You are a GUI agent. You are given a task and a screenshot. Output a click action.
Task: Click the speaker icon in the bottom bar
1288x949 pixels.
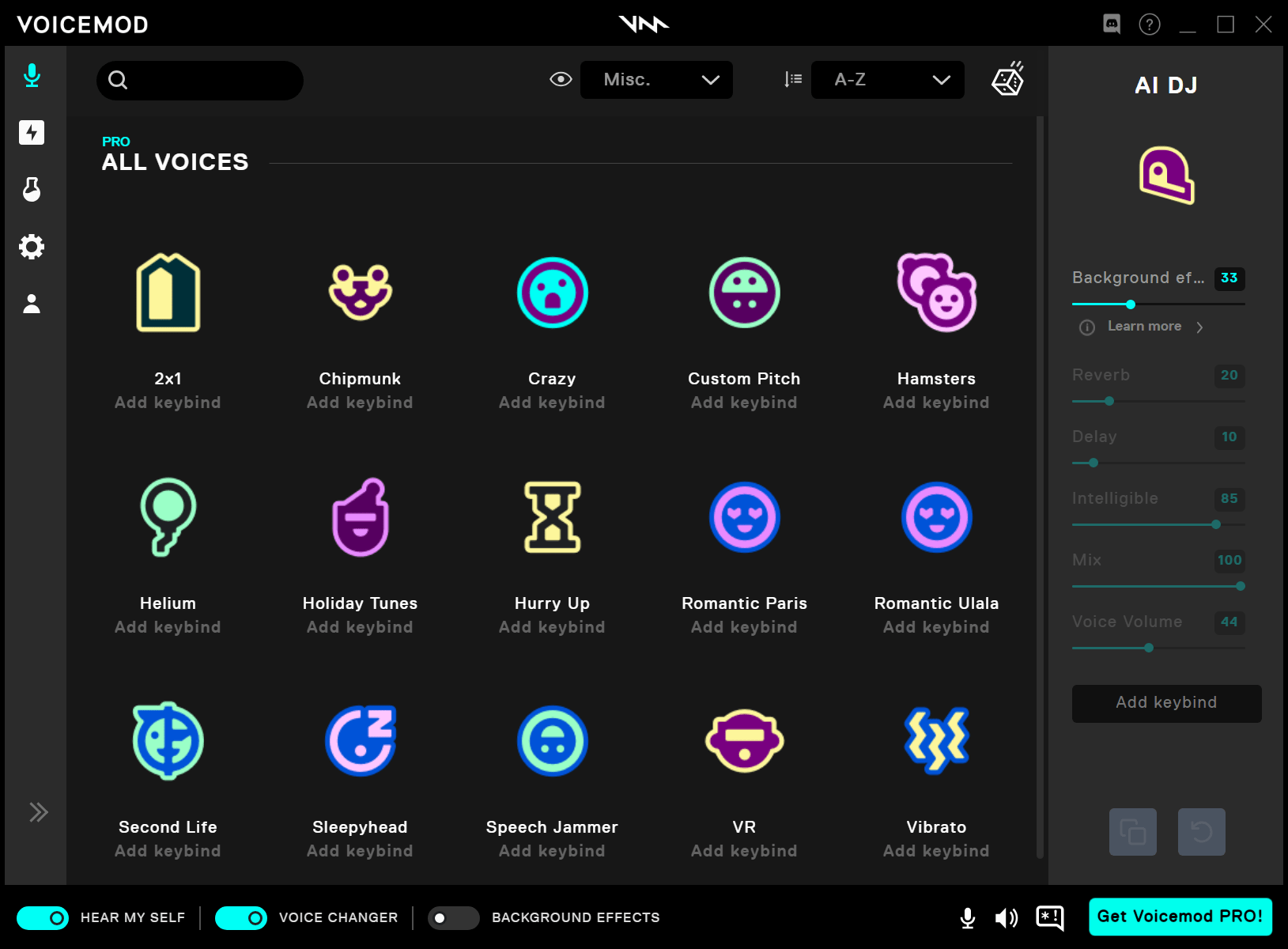[x=1006, y=917]
